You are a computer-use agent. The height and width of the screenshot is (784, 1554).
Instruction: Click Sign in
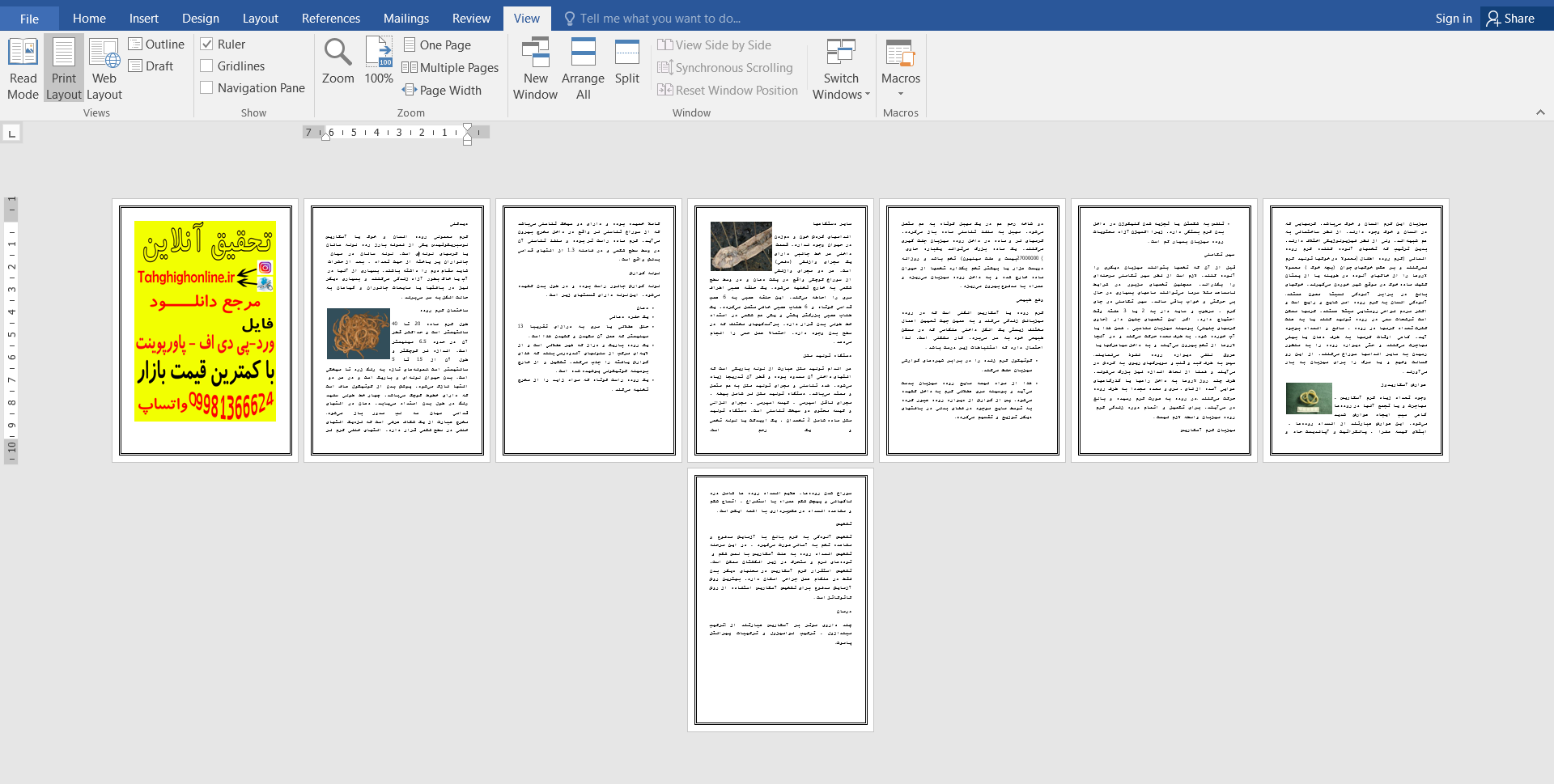1454,19
